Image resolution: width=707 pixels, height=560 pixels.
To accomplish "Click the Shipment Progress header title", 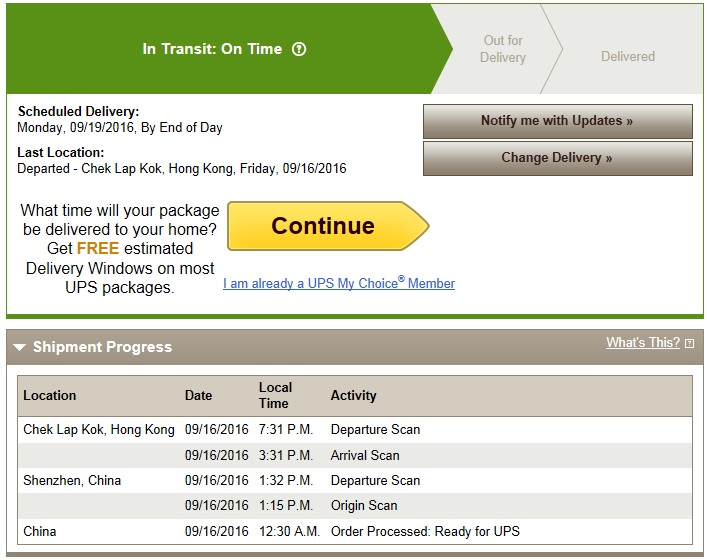I will pos(102,347).
